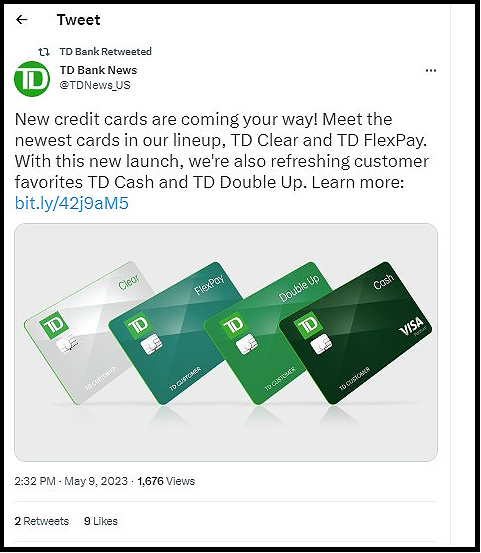Open the TD Bank News profile avatar
The image size is (481, 553).
(32, 79)
